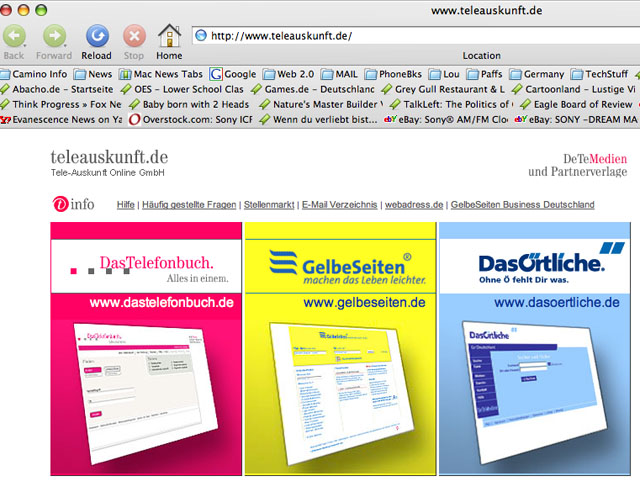
Task: Click the GelbeSeiten logo banner
Action: pyautogui.click(x=340, y=266)
